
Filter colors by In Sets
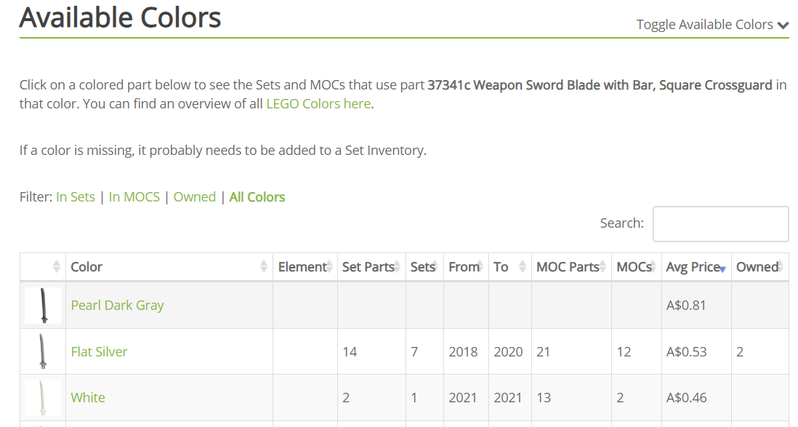(x=76, y=197)
